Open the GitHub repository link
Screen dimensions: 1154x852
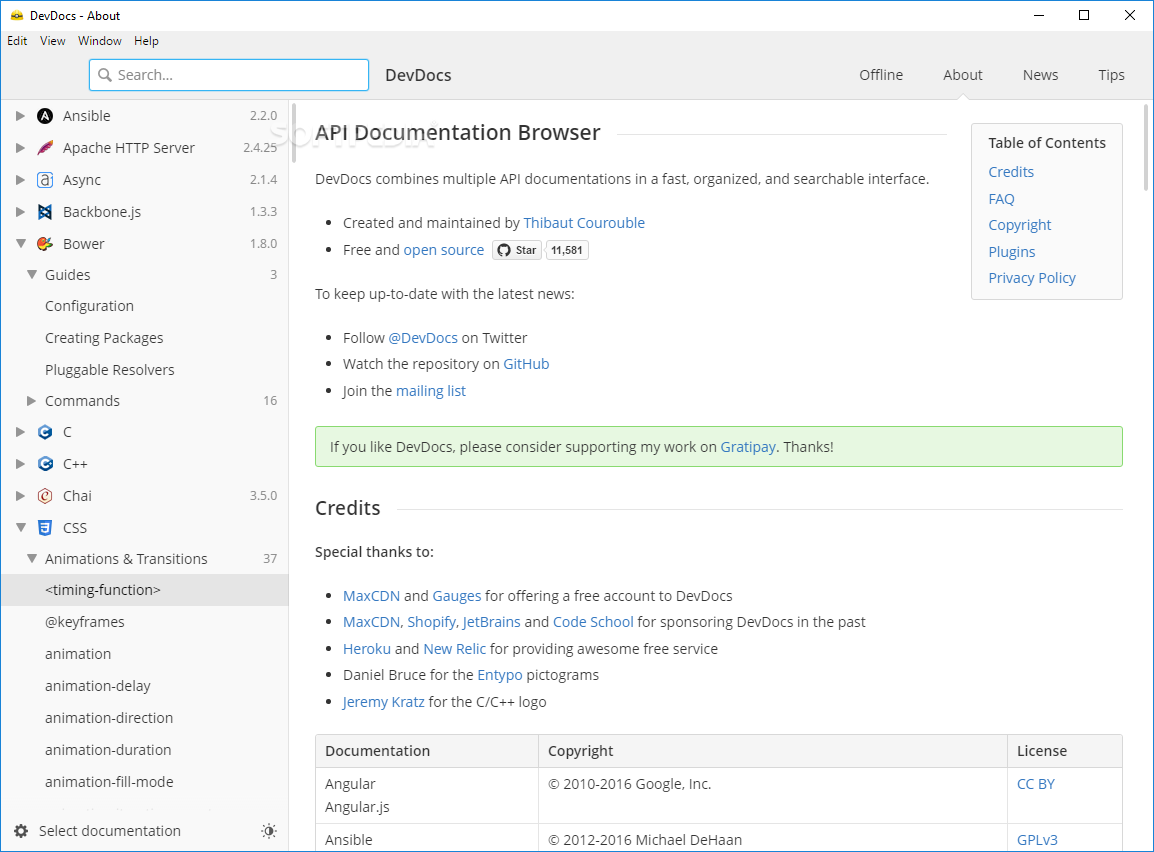coord(526,364)
